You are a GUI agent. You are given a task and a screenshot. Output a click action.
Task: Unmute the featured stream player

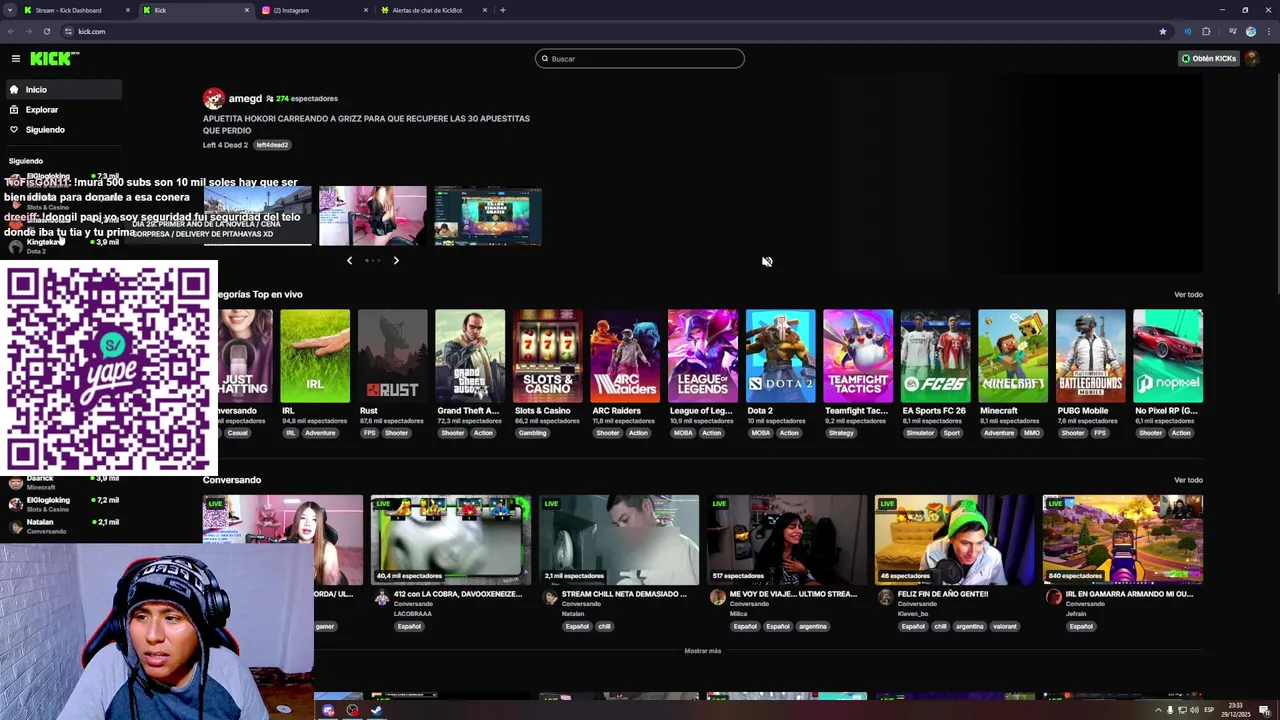tap(767, 262)
